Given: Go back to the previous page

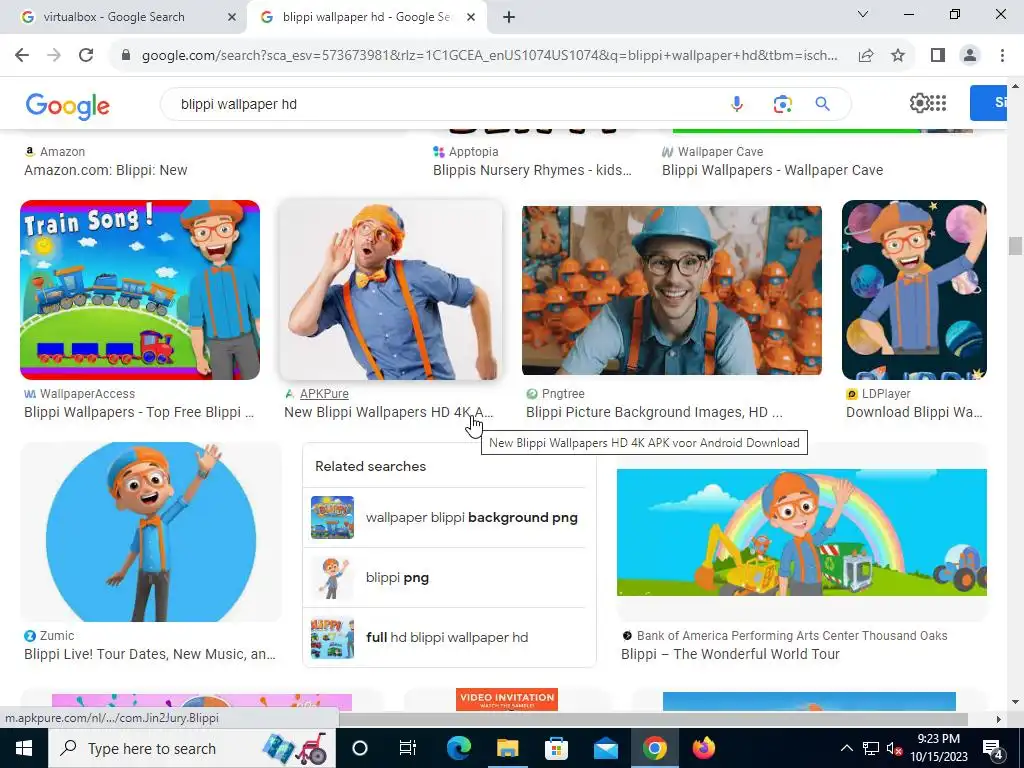Looking at the screenshot, I should (x=22, y=56).
